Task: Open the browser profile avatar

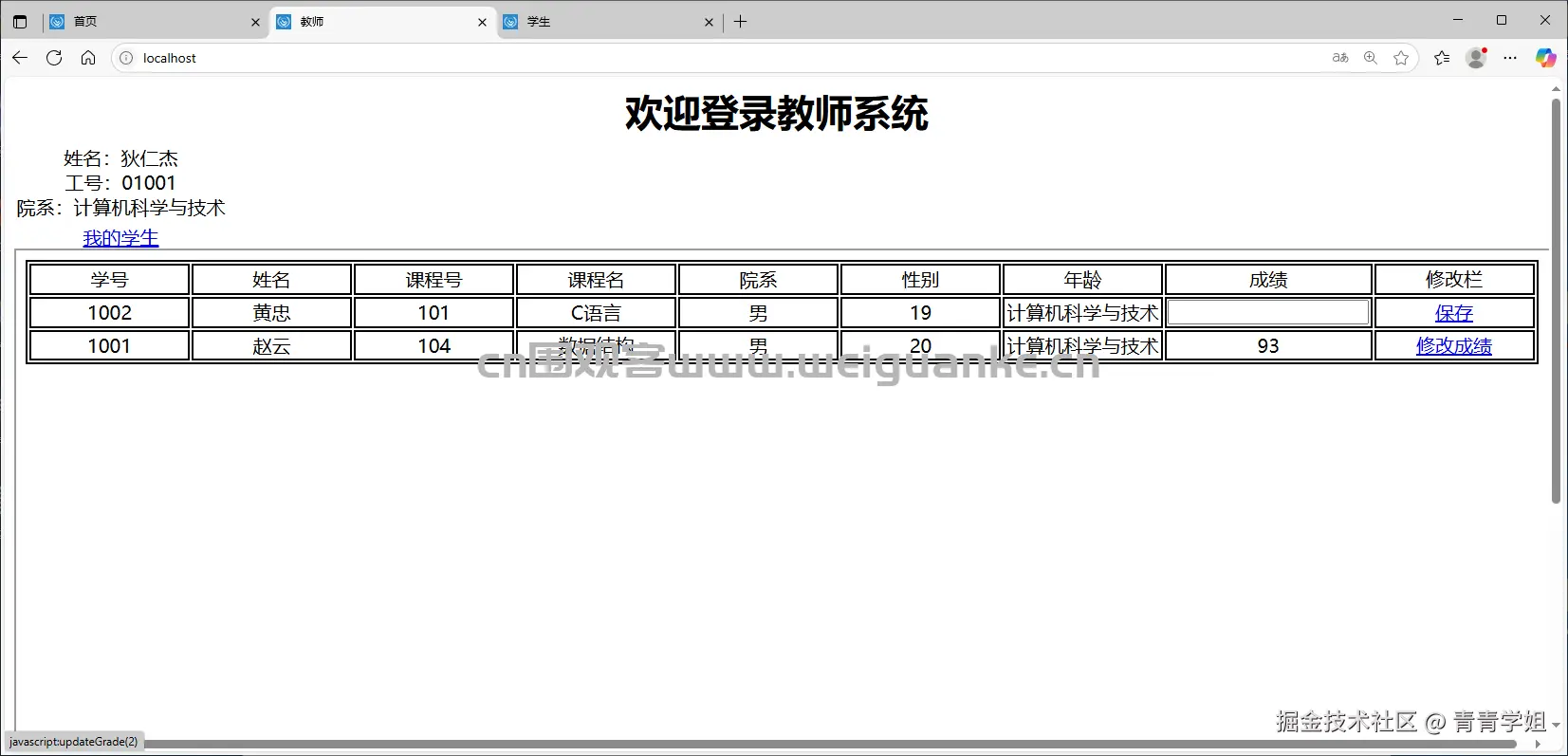Action: [x=1476, y=58]
